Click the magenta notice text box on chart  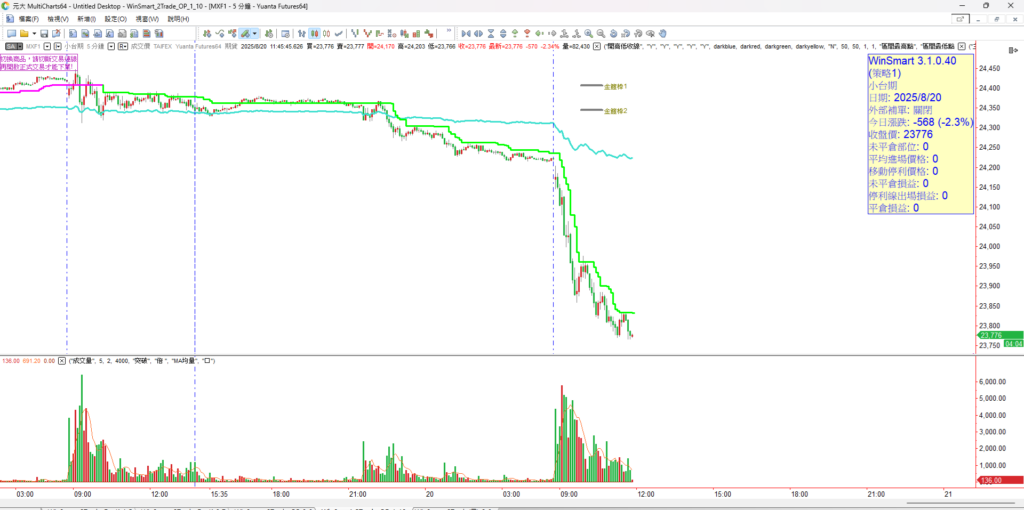click(39, 63)
